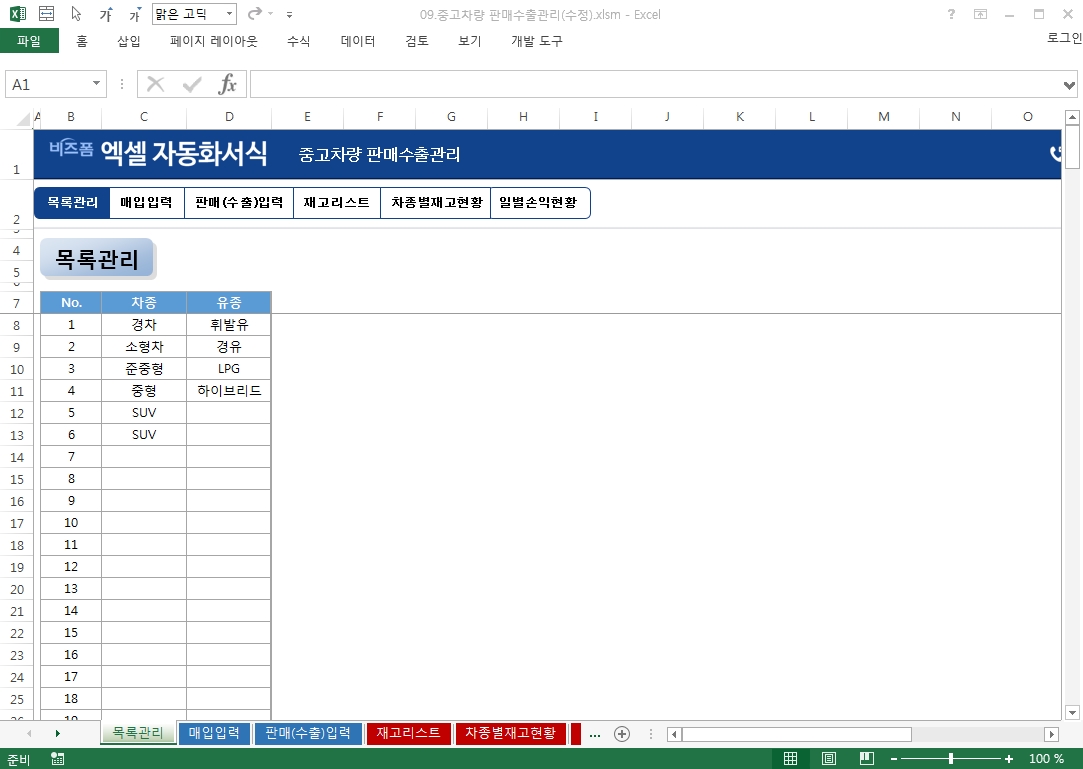Click the 판매(수출)입력 navigation button

(x=239, y=202)
